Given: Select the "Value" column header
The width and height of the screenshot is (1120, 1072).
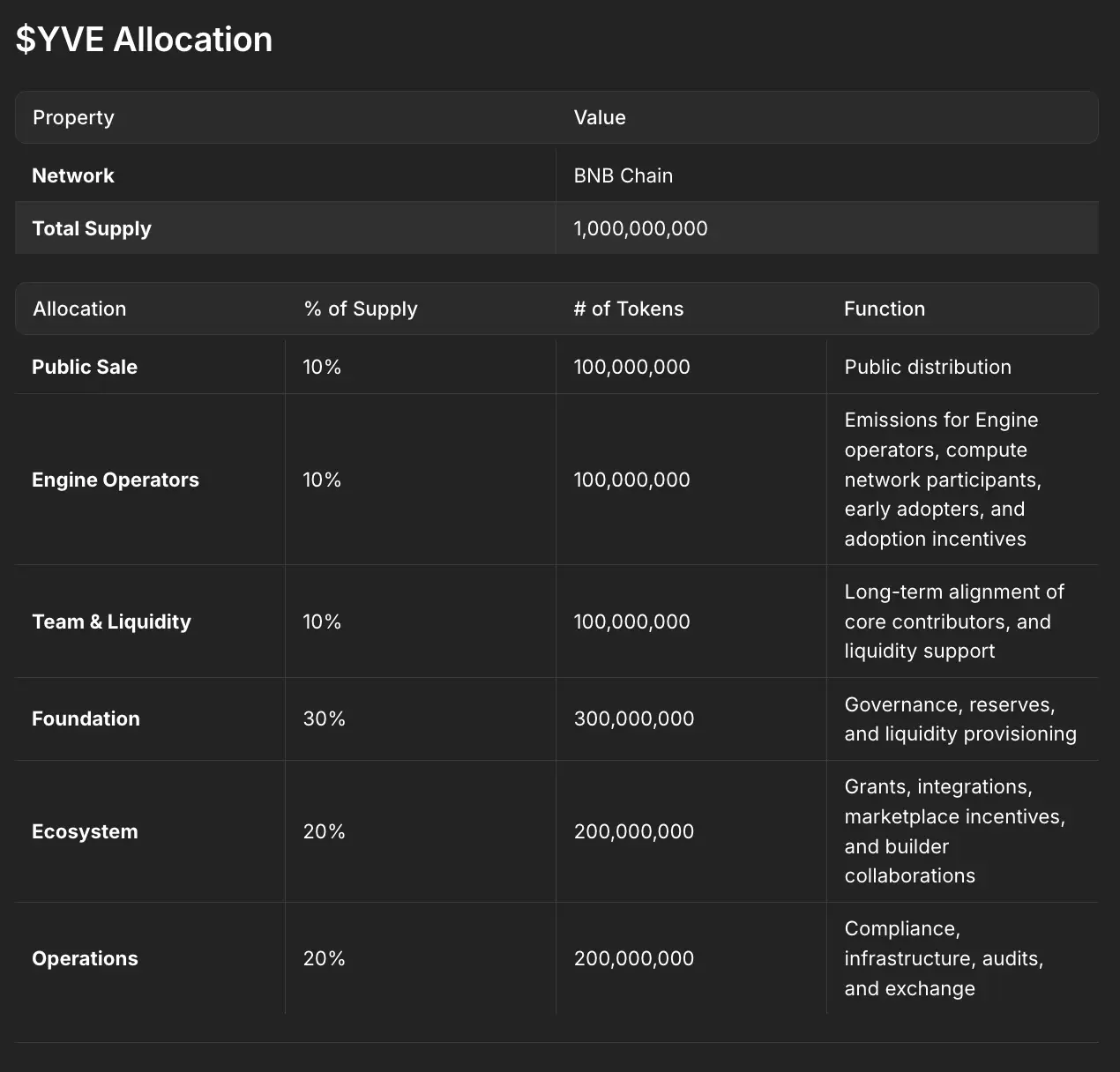Looking at the screenshot, I should (x=600, y=117).
